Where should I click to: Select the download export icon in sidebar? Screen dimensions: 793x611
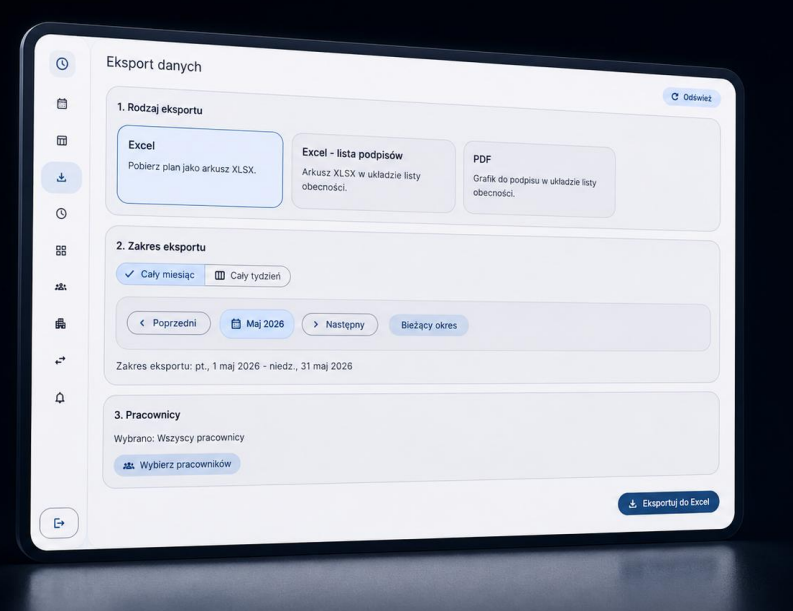[62, 178]
